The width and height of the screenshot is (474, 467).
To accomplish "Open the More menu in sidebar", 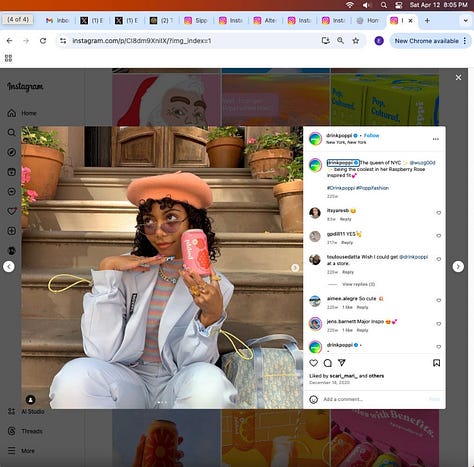I will [21, 451].
